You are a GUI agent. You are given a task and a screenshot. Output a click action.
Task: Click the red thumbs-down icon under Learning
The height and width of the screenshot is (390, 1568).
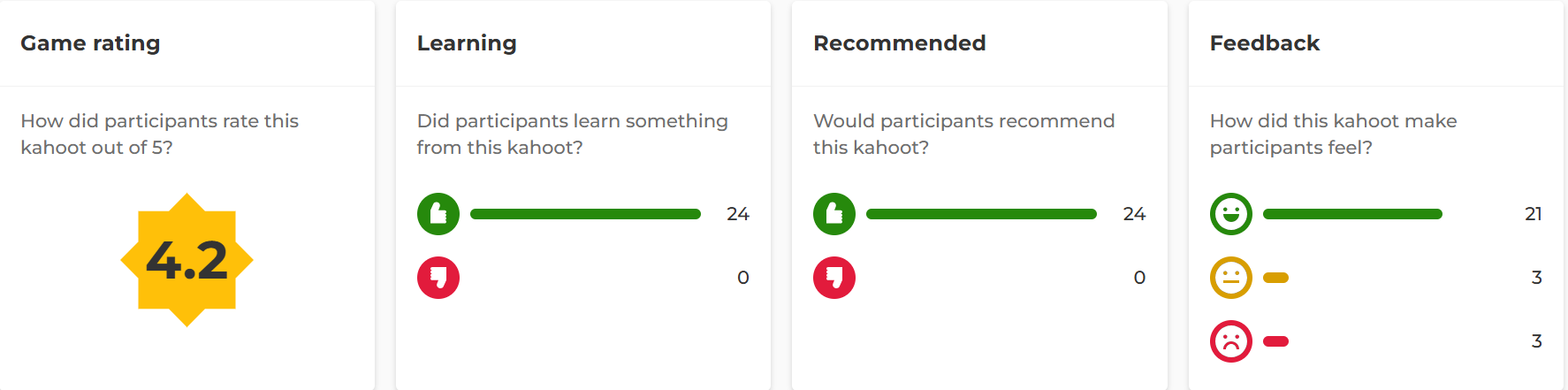tap(438, 278)
